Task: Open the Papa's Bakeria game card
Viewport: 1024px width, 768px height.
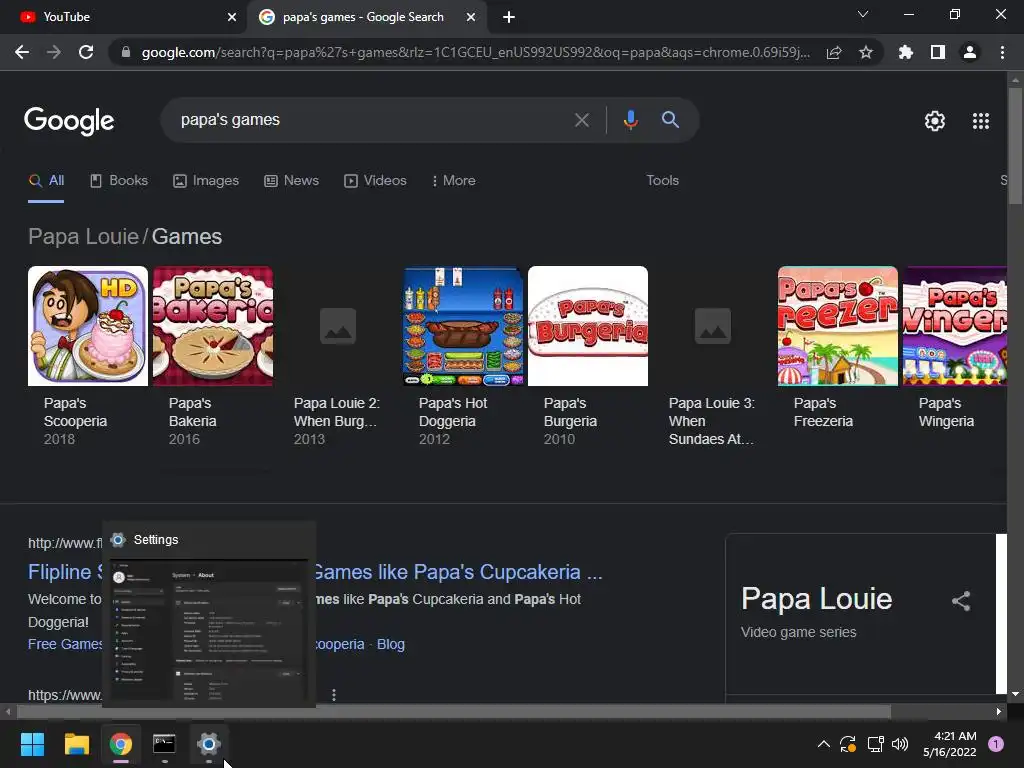Action: coord(213,357)
